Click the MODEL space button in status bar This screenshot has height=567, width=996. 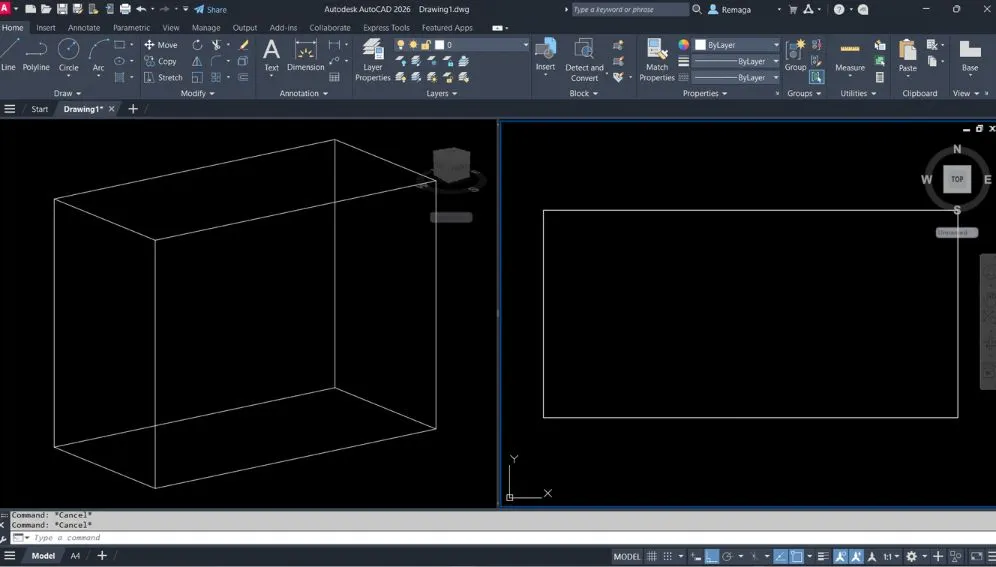click(627, 557)
